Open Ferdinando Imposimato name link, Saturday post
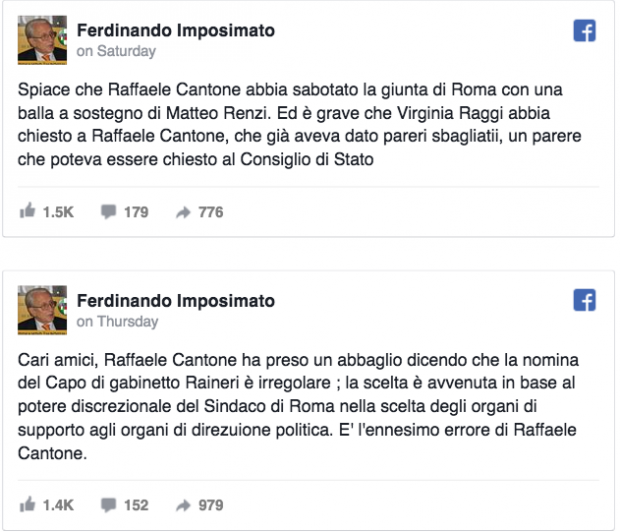Viewport: 620px width, 532px height. pyautogui.click(x=175, y=31)
